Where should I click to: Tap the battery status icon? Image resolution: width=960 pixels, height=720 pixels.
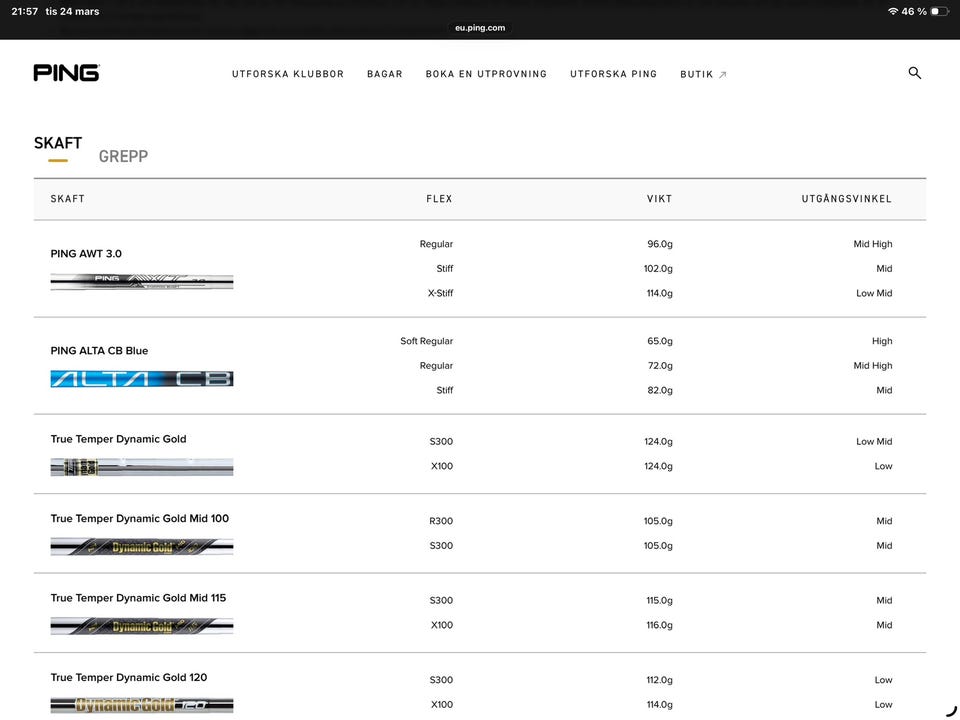coord(939,11)
